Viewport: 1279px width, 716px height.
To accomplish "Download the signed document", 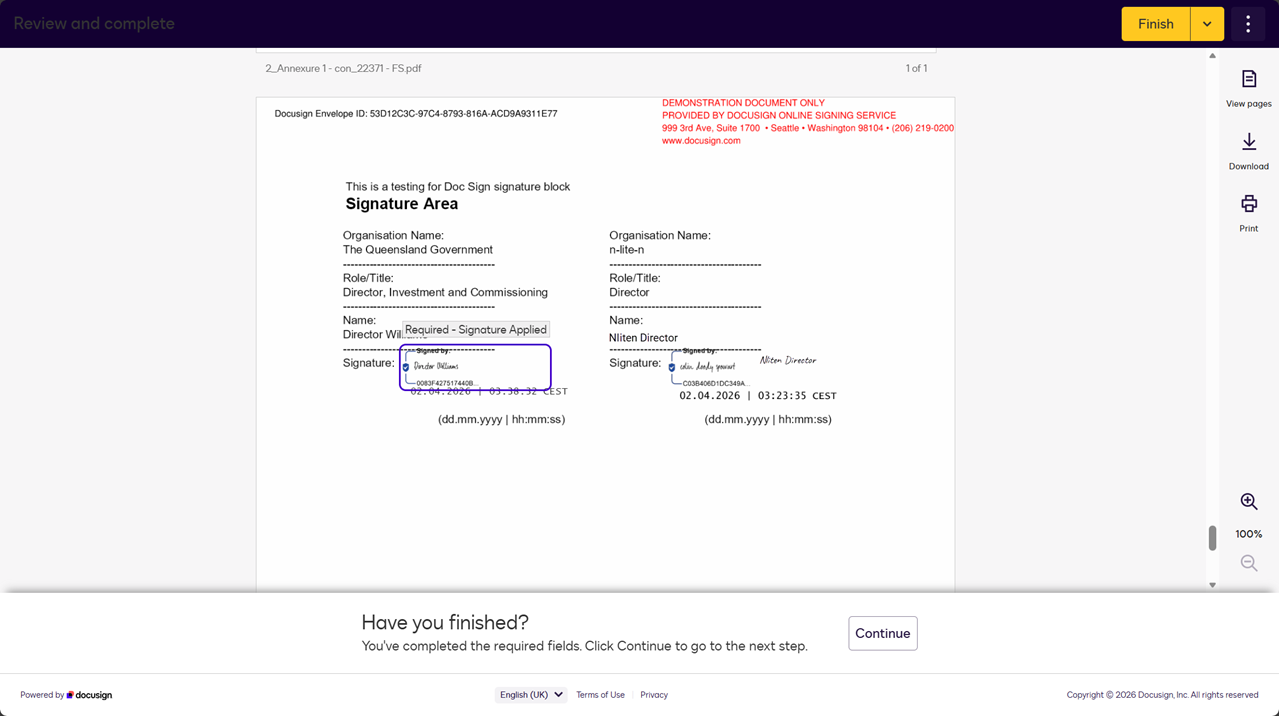I will click(x=1248, y=151).
